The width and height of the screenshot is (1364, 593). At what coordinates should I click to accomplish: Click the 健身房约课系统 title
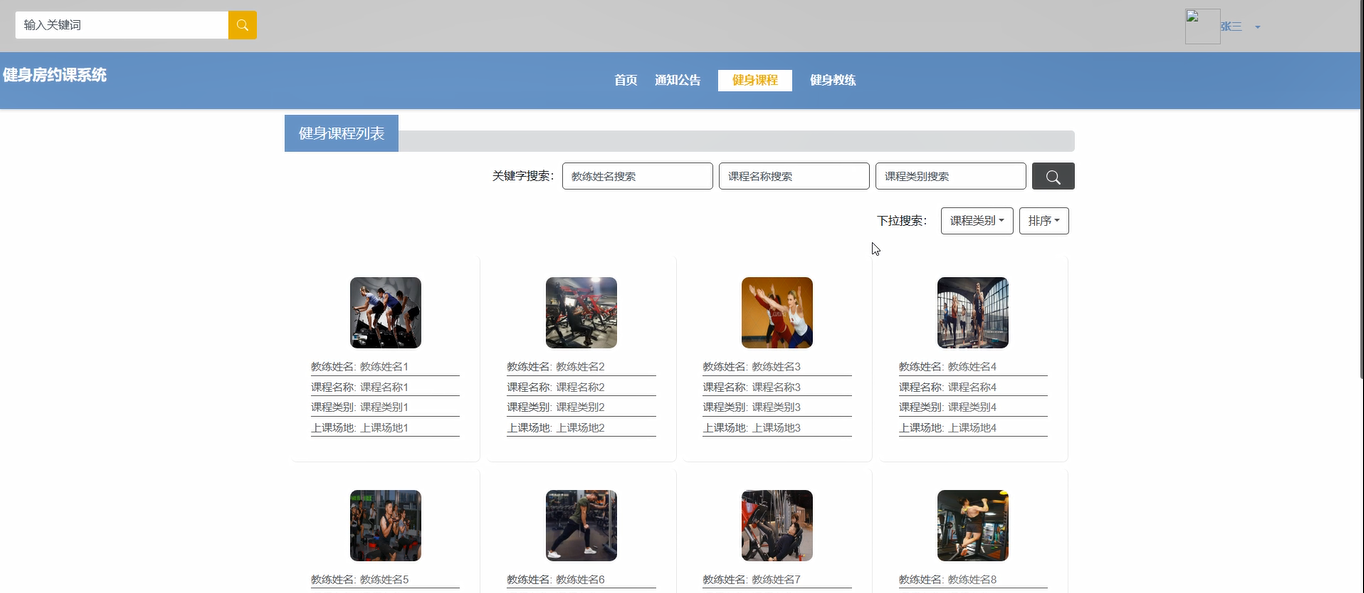(x=55, y=75)
